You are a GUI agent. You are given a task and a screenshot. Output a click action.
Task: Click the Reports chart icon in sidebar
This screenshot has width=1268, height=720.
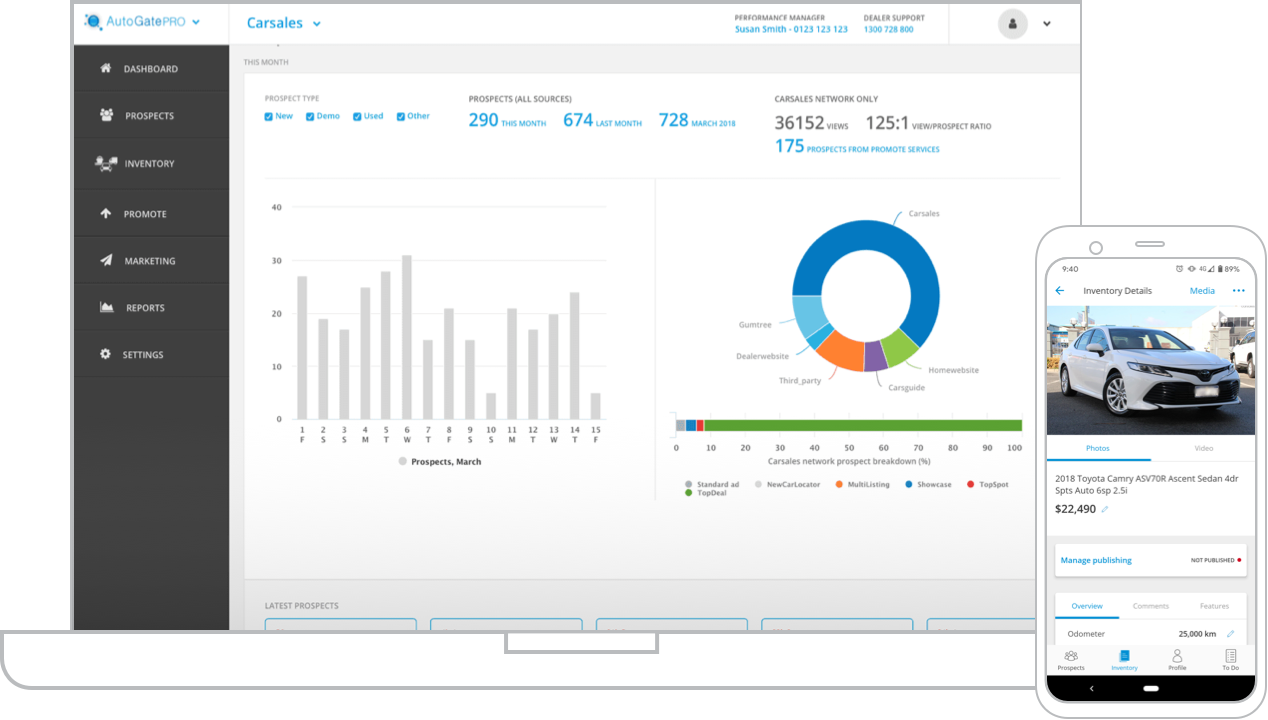click(x=106, y=307)
